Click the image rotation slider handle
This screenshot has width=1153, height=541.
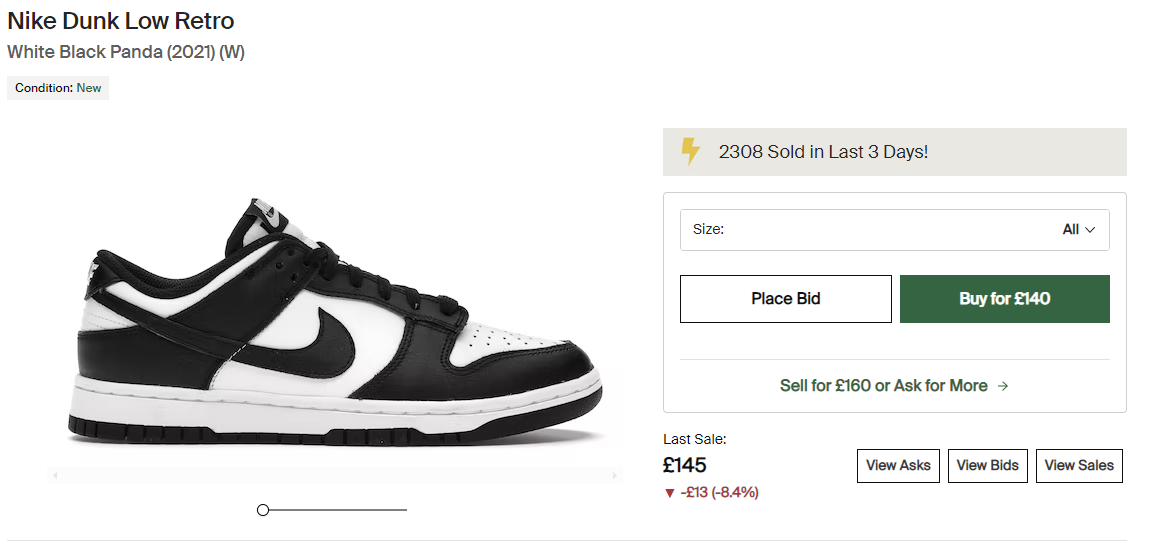click(263, 510)
